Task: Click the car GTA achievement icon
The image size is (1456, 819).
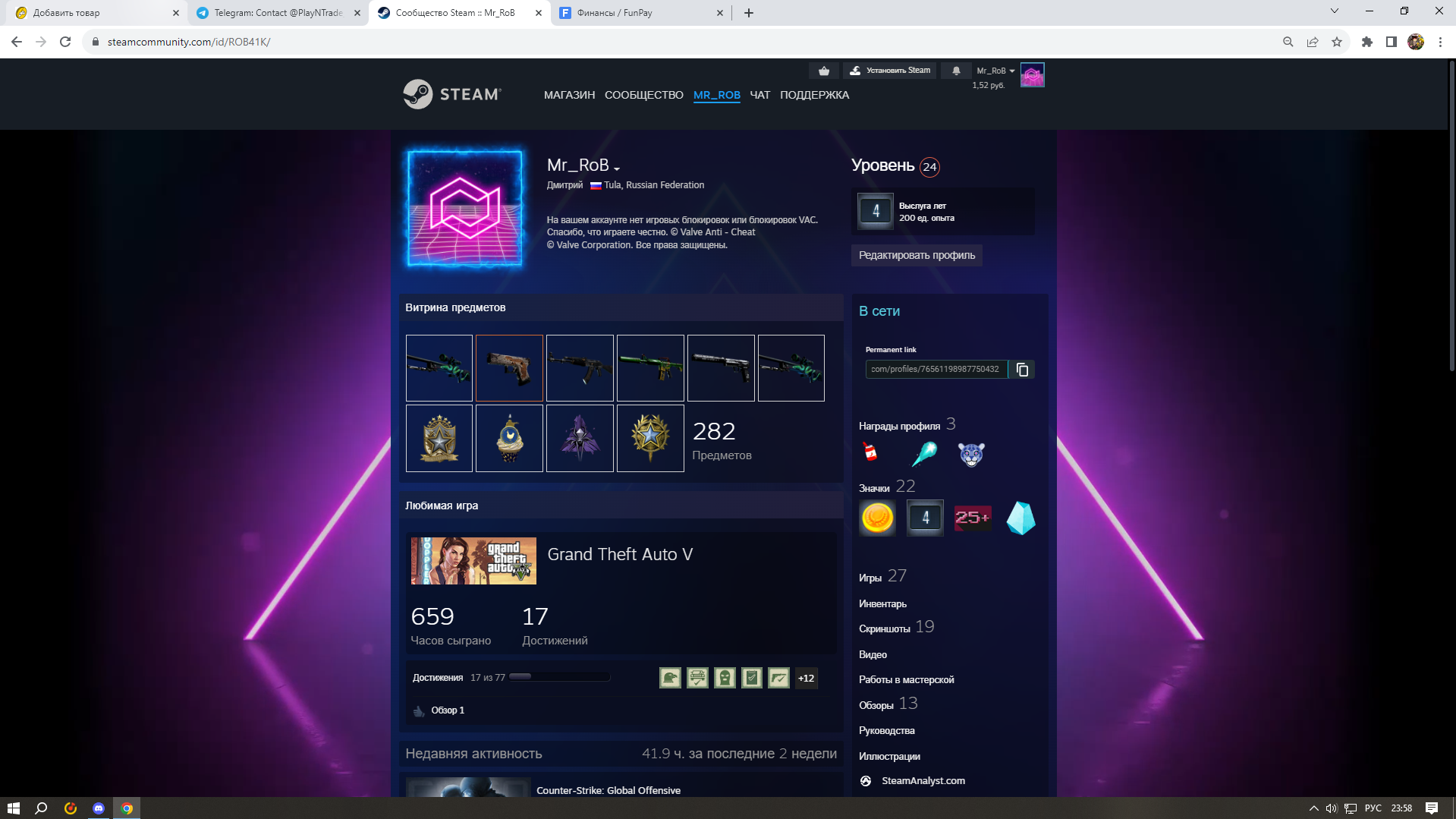Action: point(697,678)
